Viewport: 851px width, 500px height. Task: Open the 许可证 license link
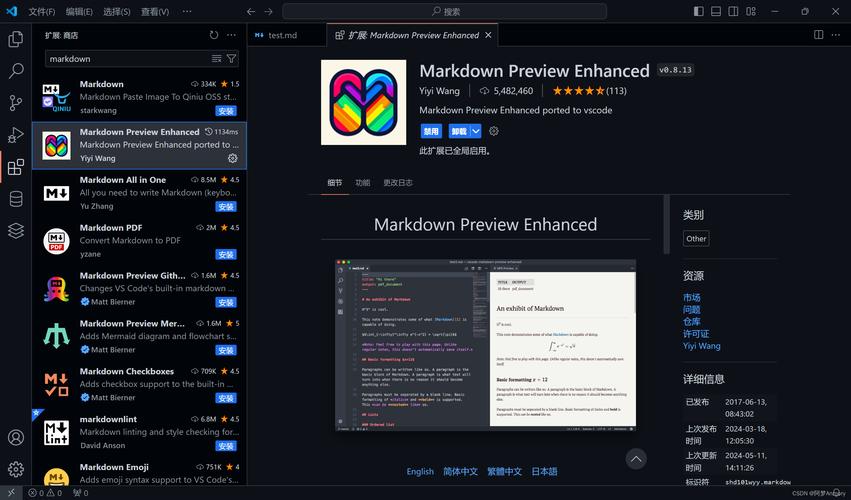point(696,333)
